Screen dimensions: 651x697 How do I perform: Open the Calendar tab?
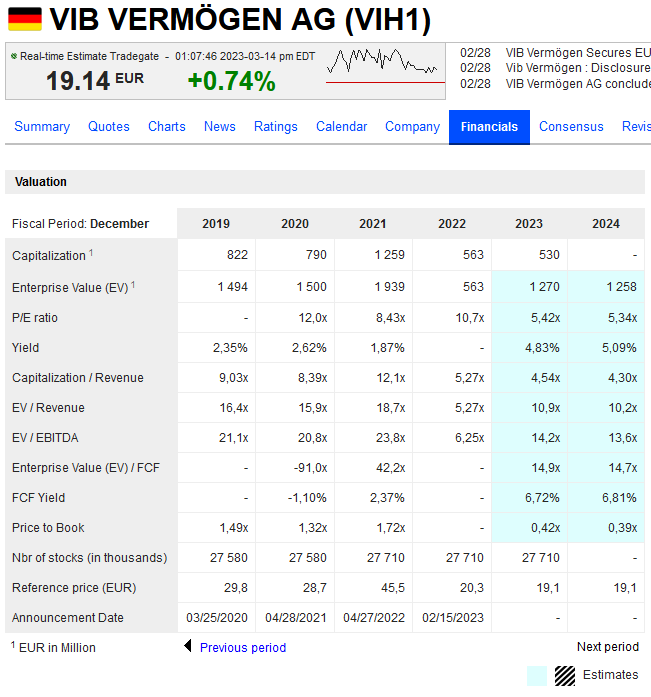click(x=342, y=127)
